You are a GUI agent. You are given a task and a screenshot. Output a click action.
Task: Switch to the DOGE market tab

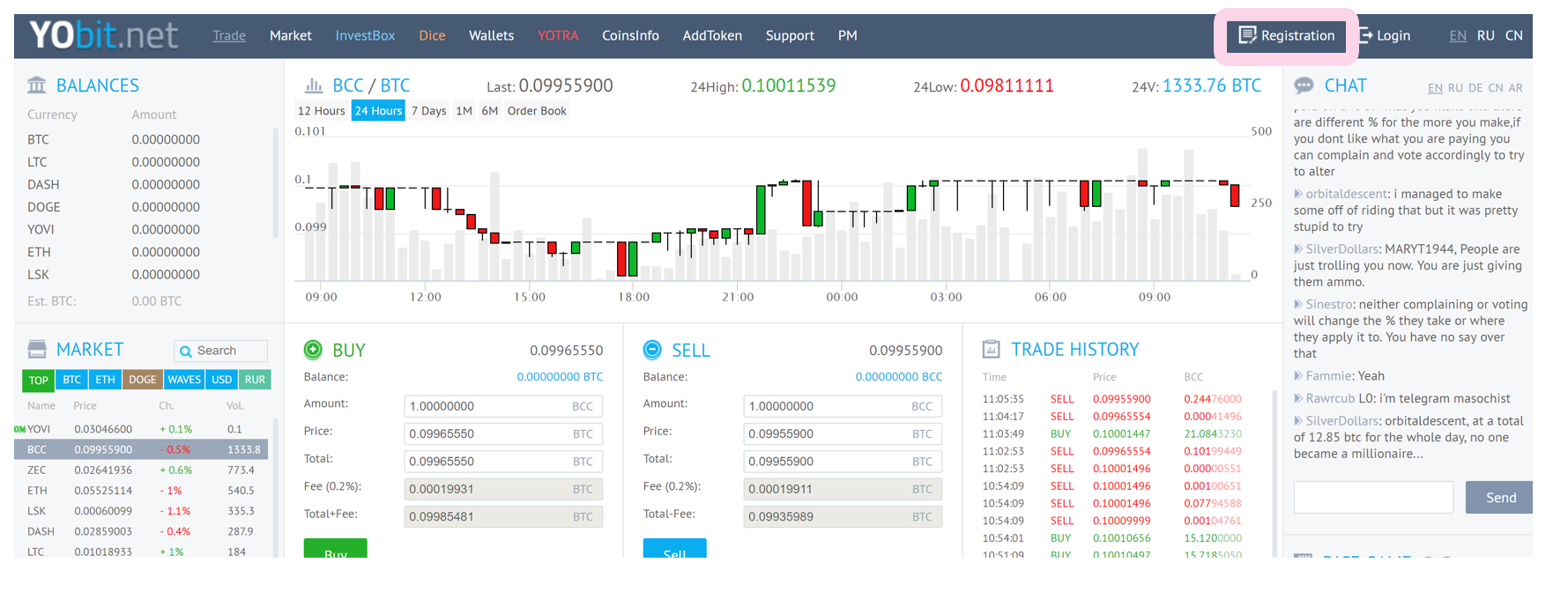coord(143,380)
